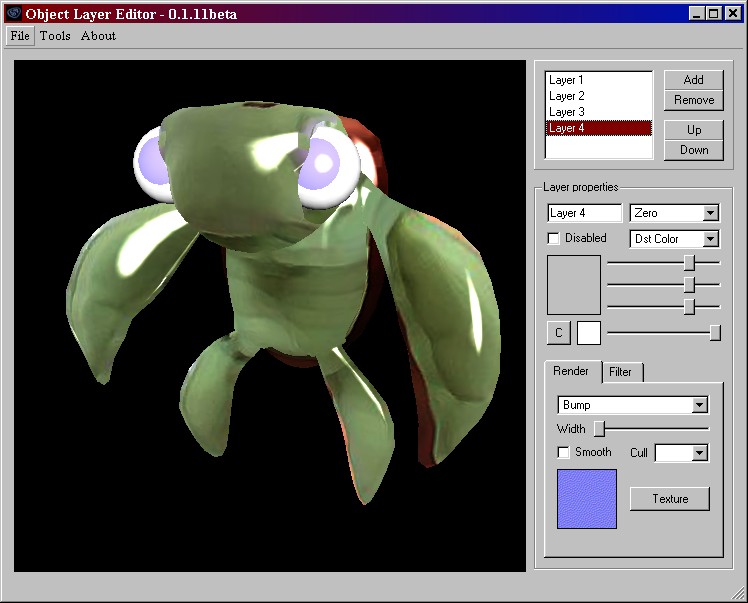Image resolution: width=748 pixels, height=603 pixels.
Task: Click the white color swatch beside C
Action: click(589, 333)
